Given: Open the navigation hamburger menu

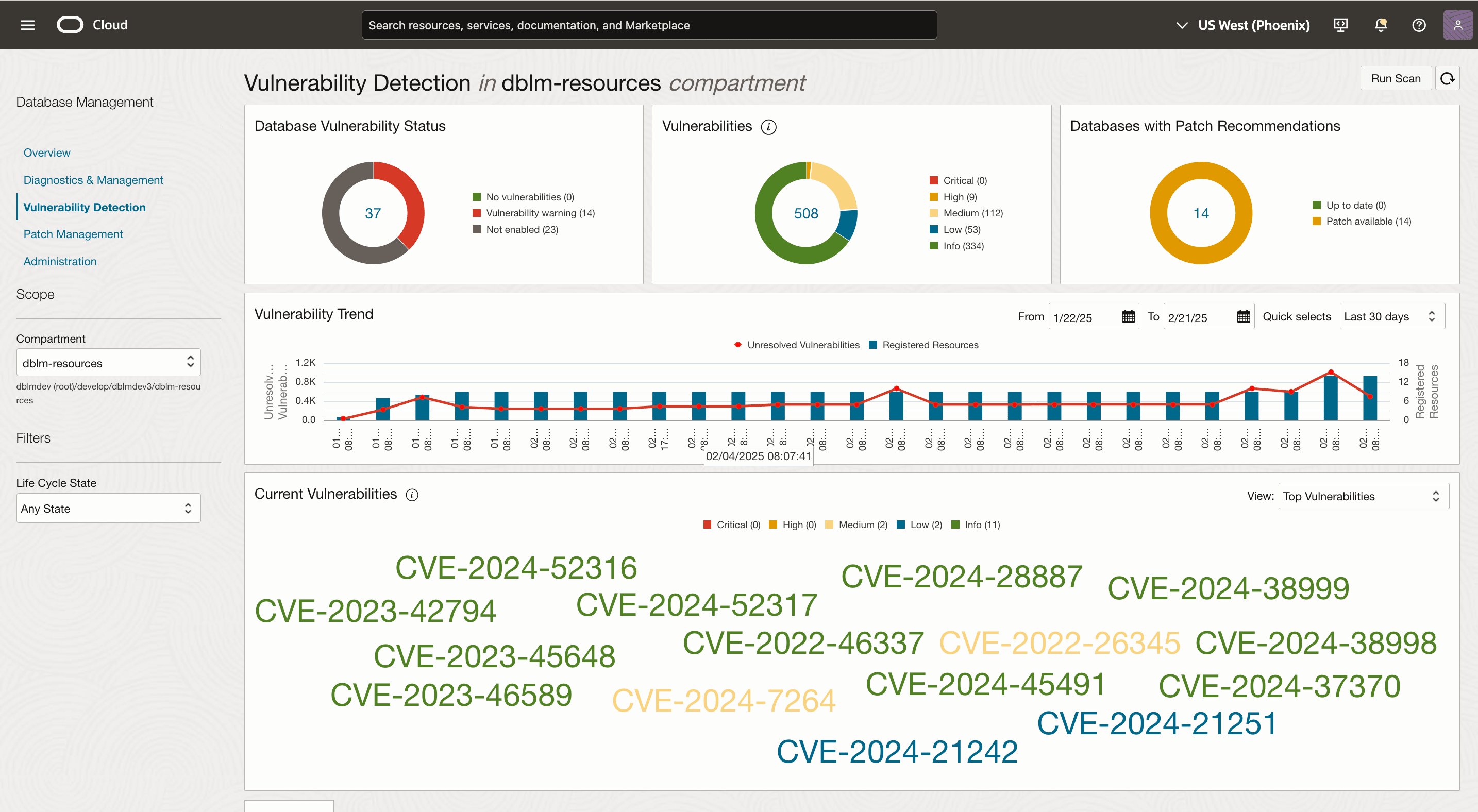Looking at the screenshot, I should 27,25.
